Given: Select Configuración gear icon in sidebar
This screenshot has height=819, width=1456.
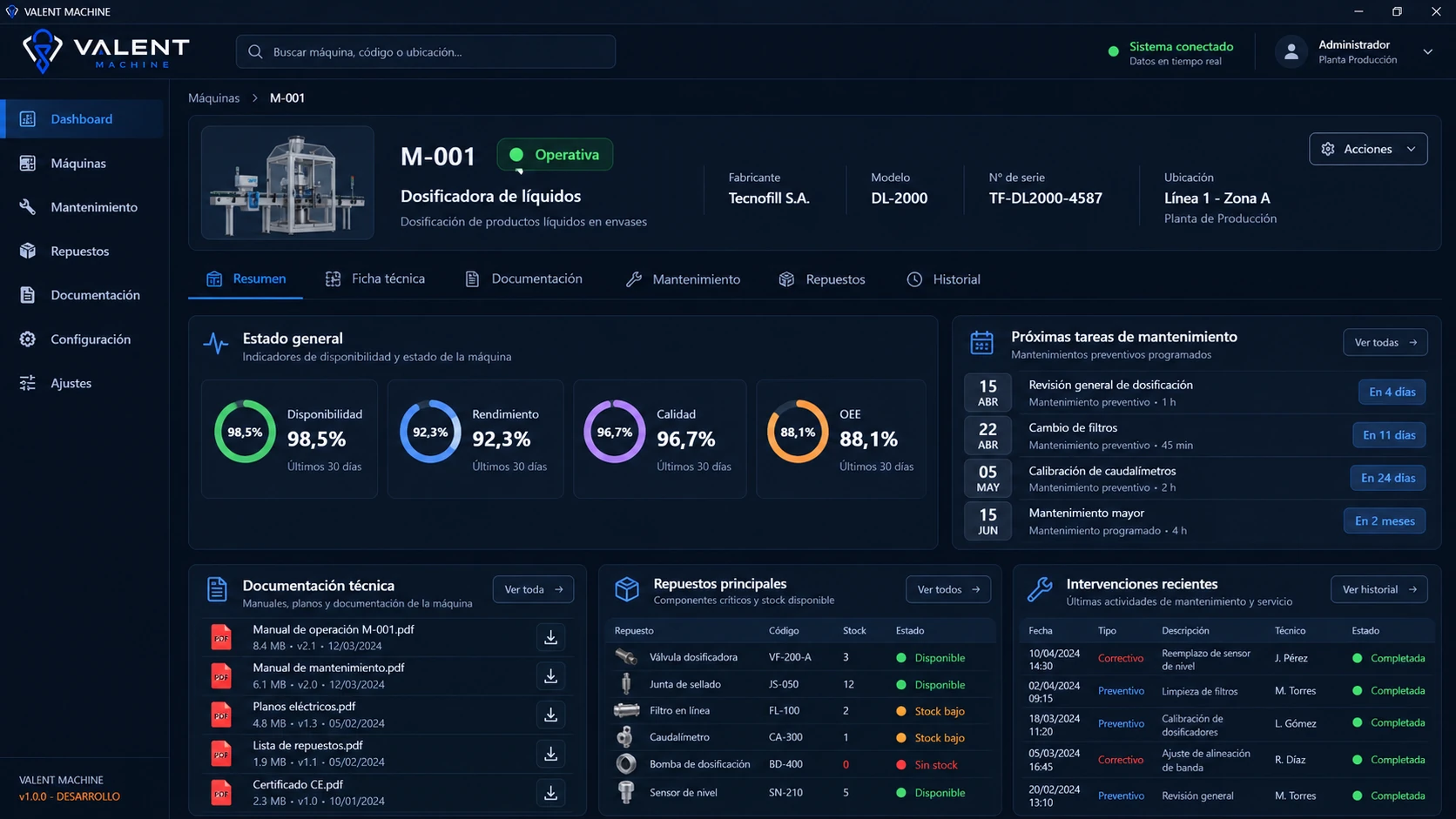Looking at the screenshot, I should (28, 339).
